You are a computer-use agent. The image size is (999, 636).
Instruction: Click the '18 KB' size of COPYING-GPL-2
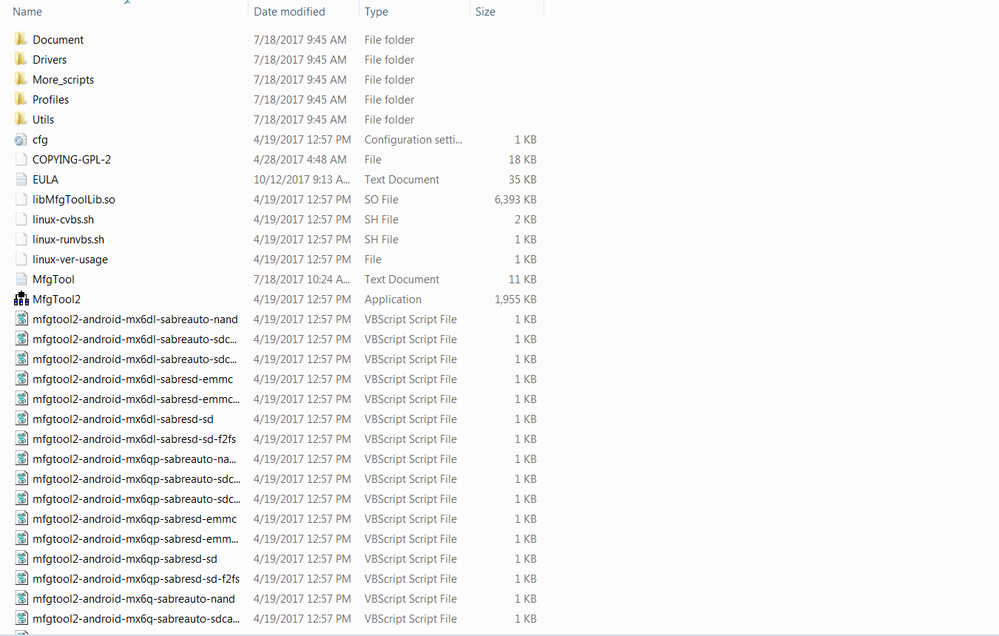(x=522, y=159)
